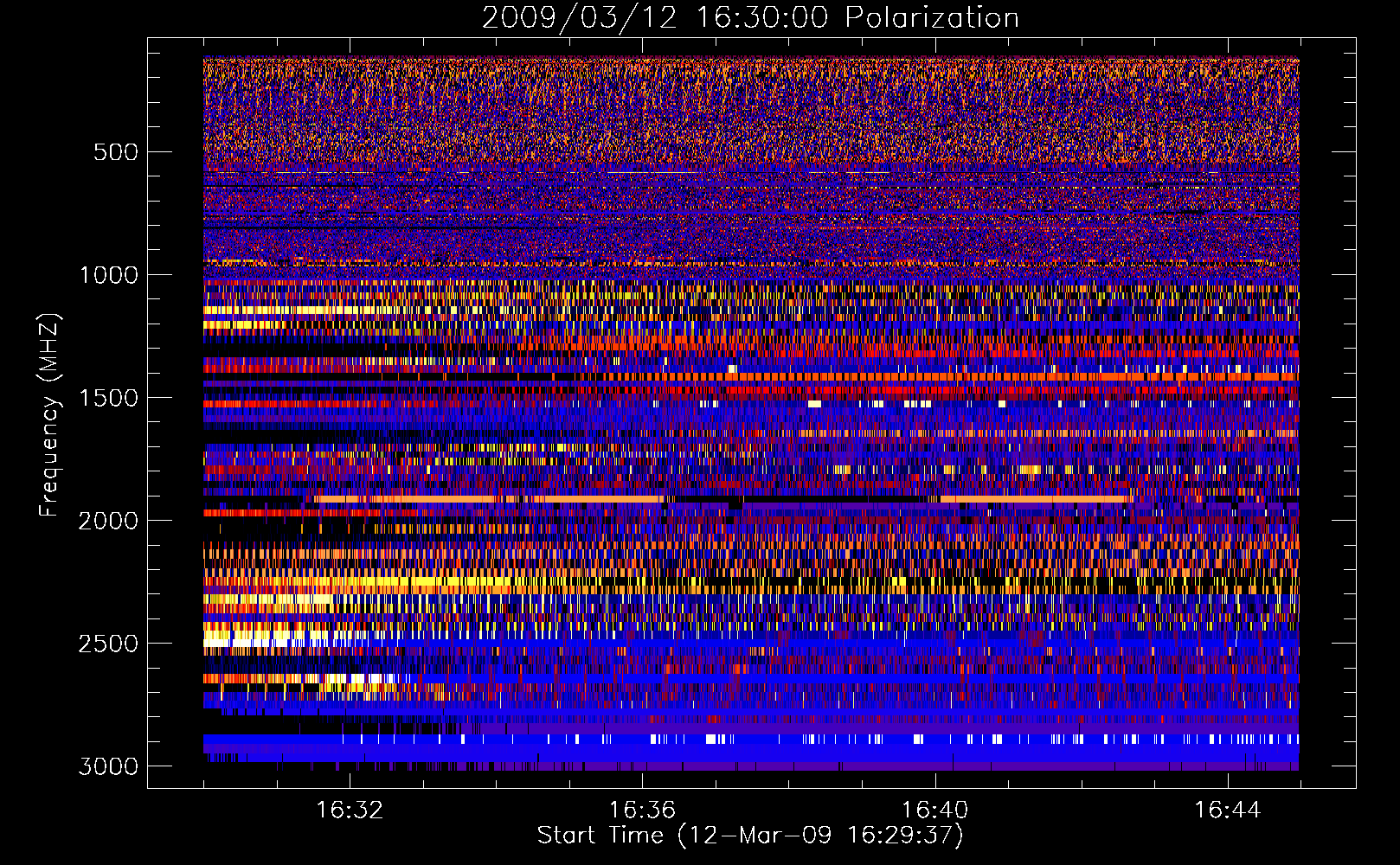
Task: Select the 1500 frequency tick label
Action: pyautogui.click(x=108, y=398)
